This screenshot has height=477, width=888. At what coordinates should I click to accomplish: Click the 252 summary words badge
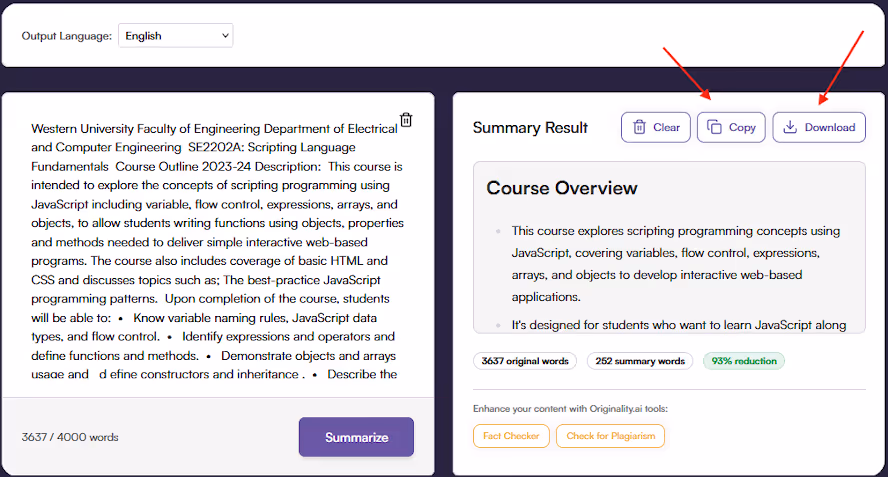[x=640, y=361]
